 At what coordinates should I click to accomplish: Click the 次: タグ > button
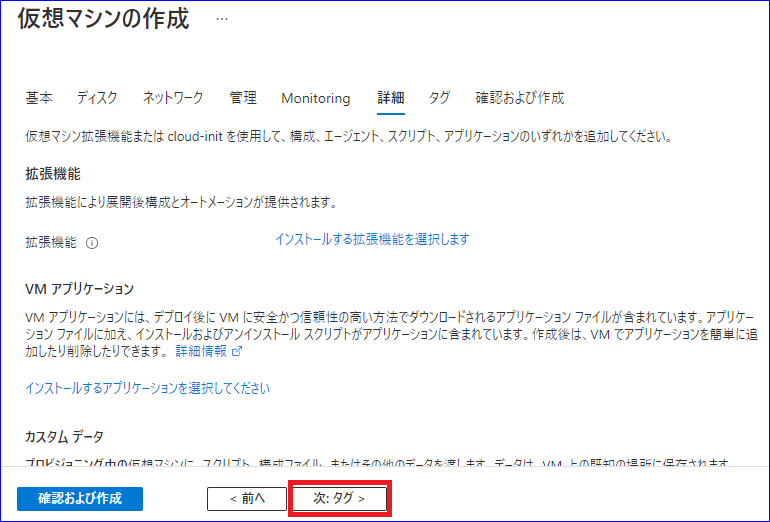tap(339, 499)
